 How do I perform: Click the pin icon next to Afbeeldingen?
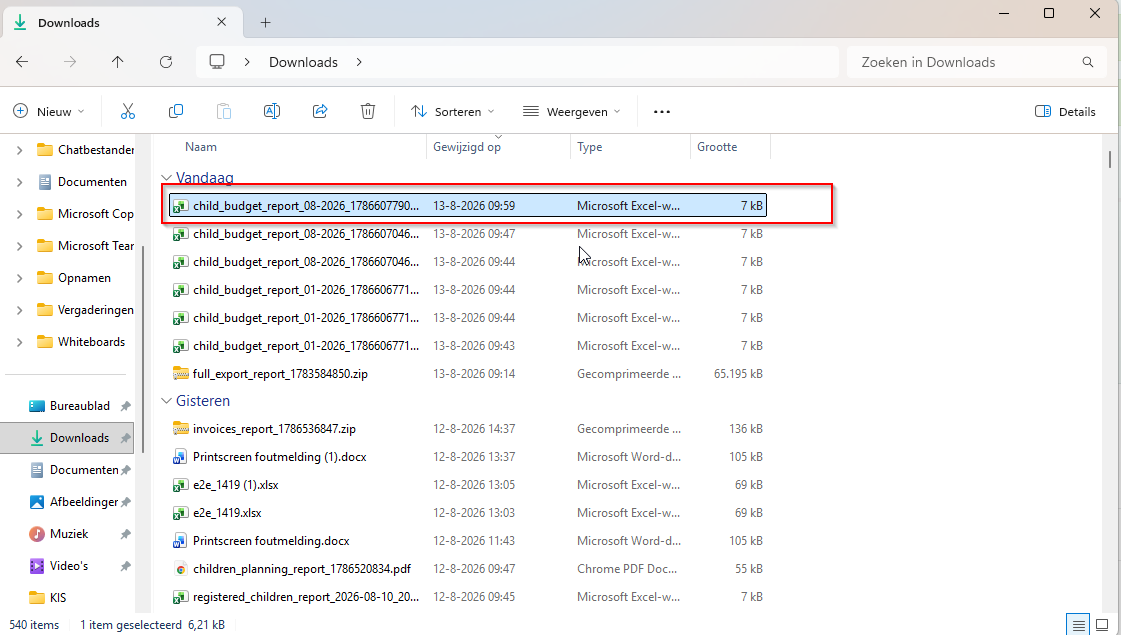point(126,502)
